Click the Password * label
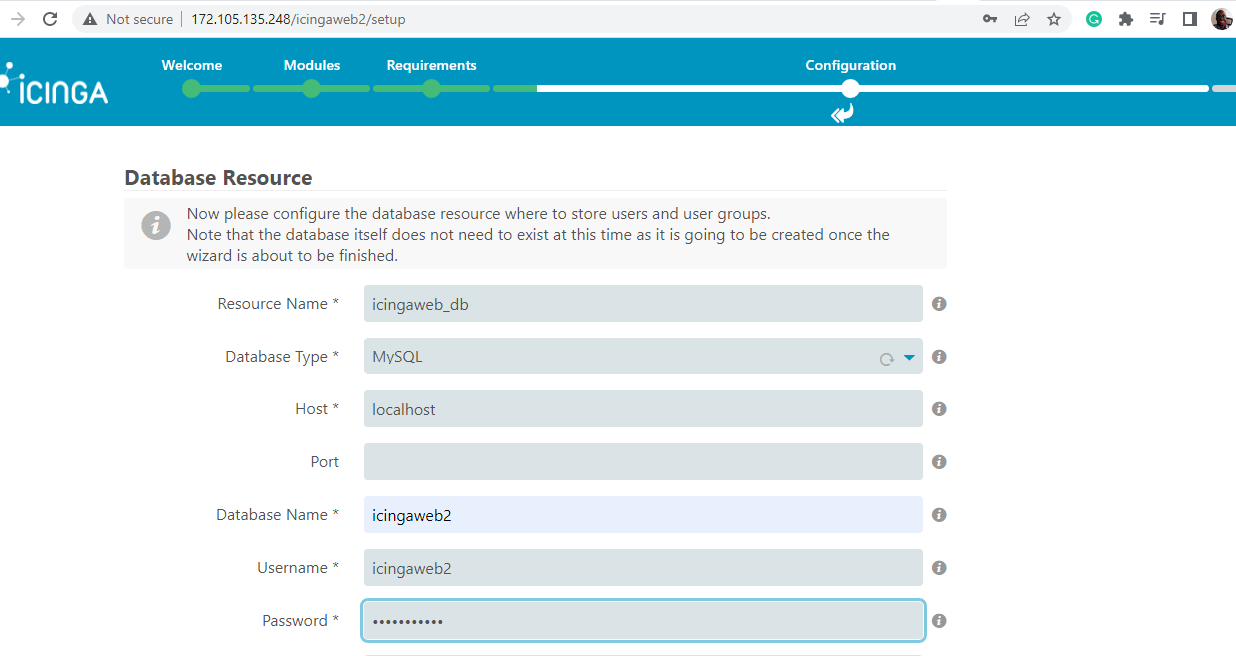The image size is (1236, 656). [x=300, y=621]
